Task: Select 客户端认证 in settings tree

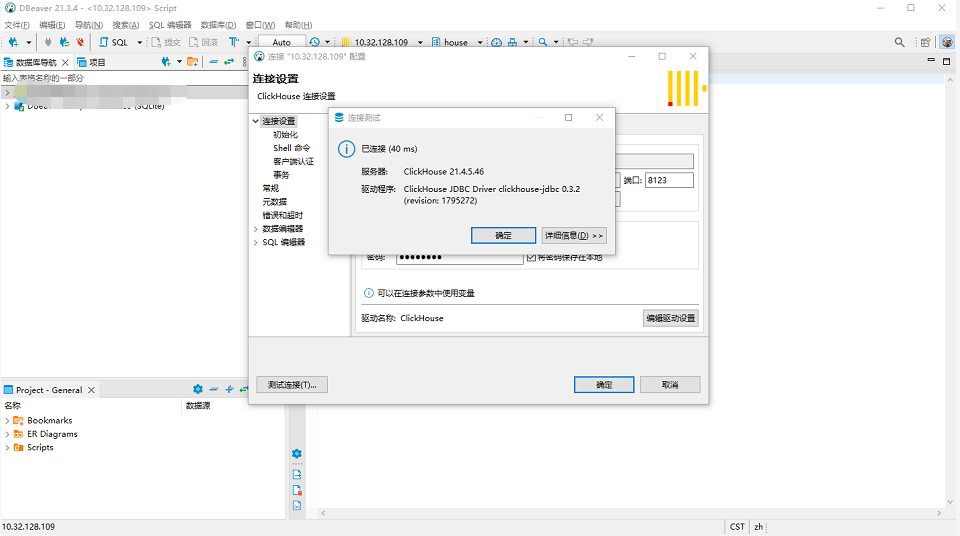Action: click(x=293, y=162)
